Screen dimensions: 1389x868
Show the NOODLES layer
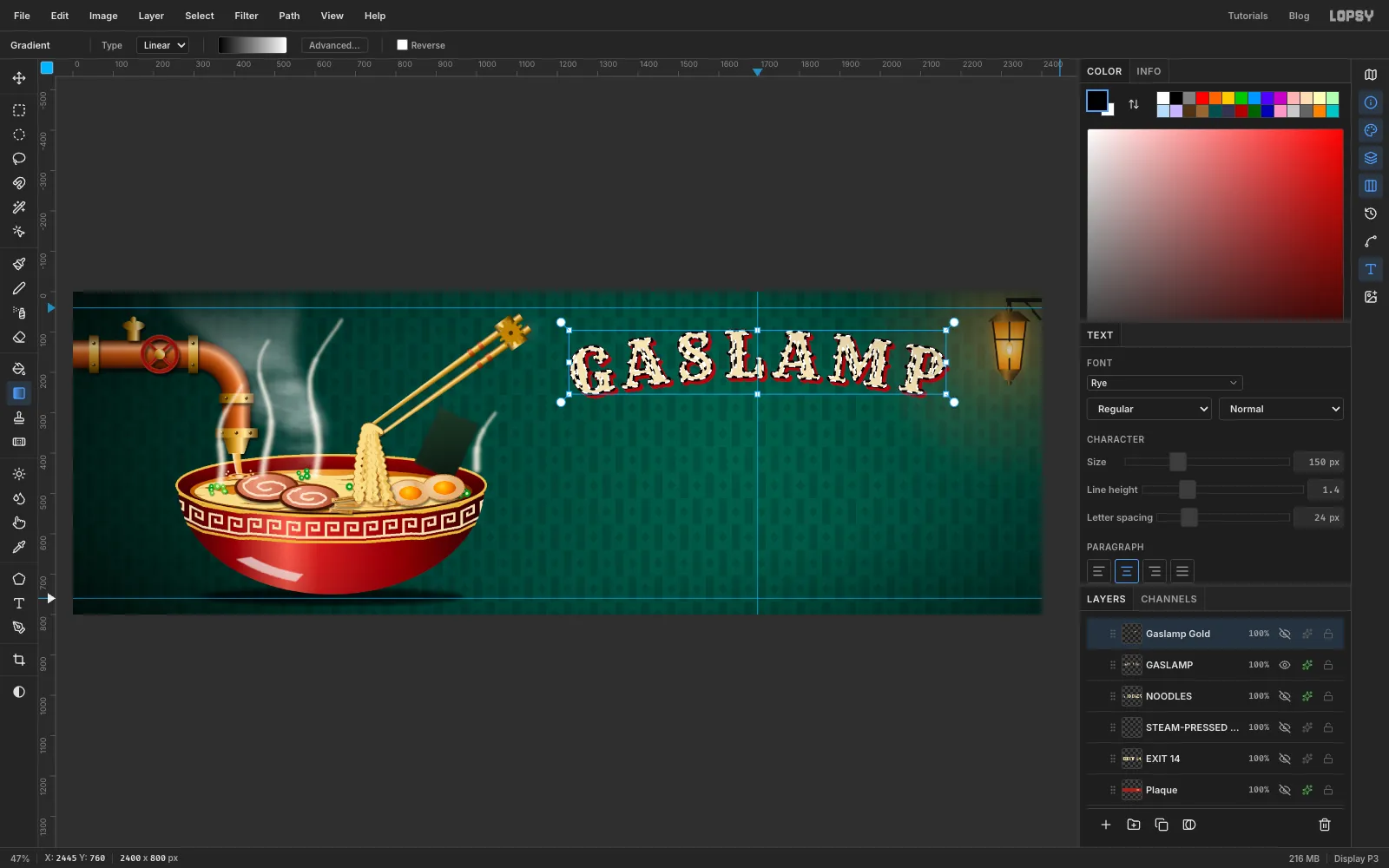(1285, 696)
